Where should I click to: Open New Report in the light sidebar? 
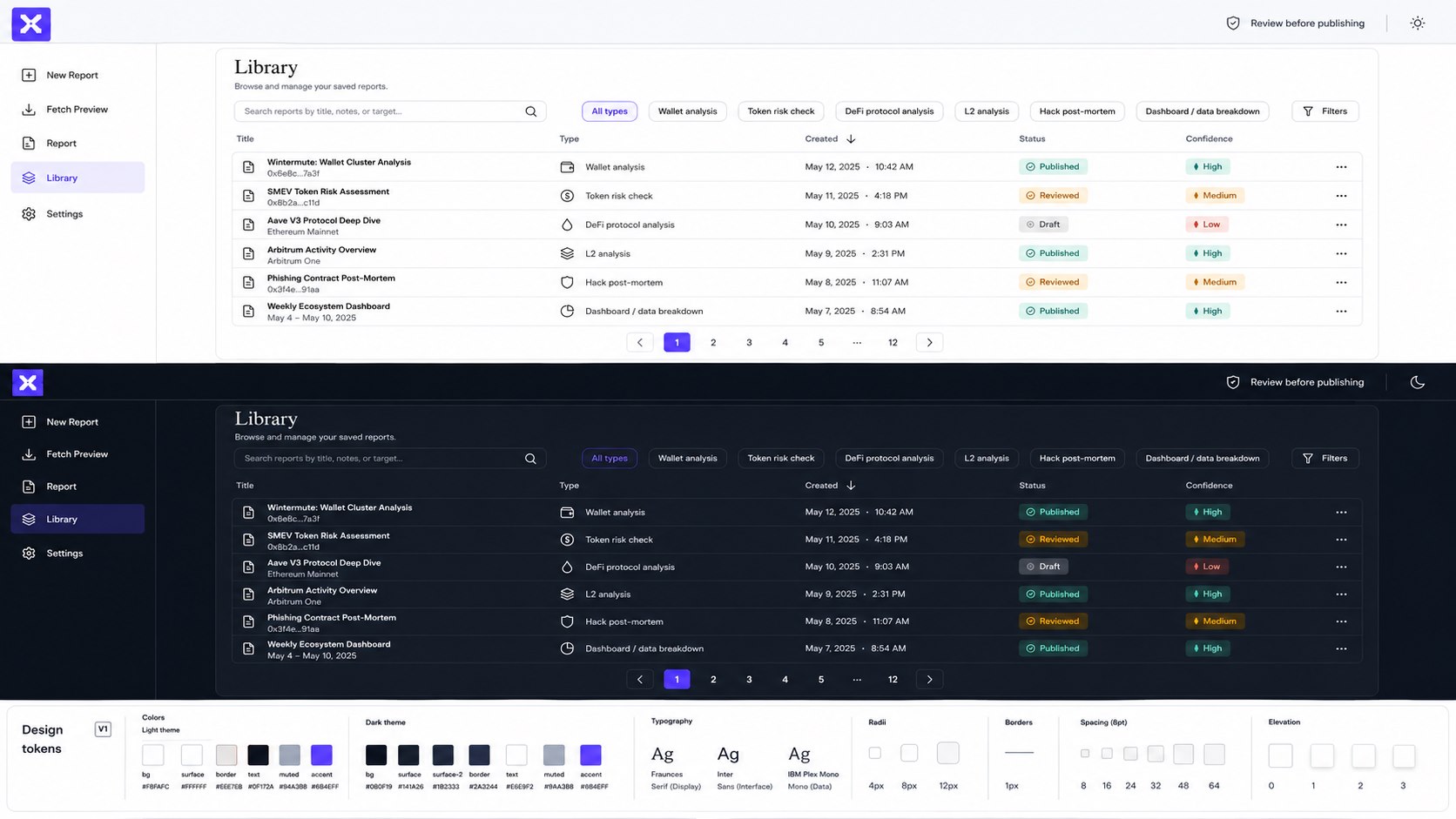(78, 76)
